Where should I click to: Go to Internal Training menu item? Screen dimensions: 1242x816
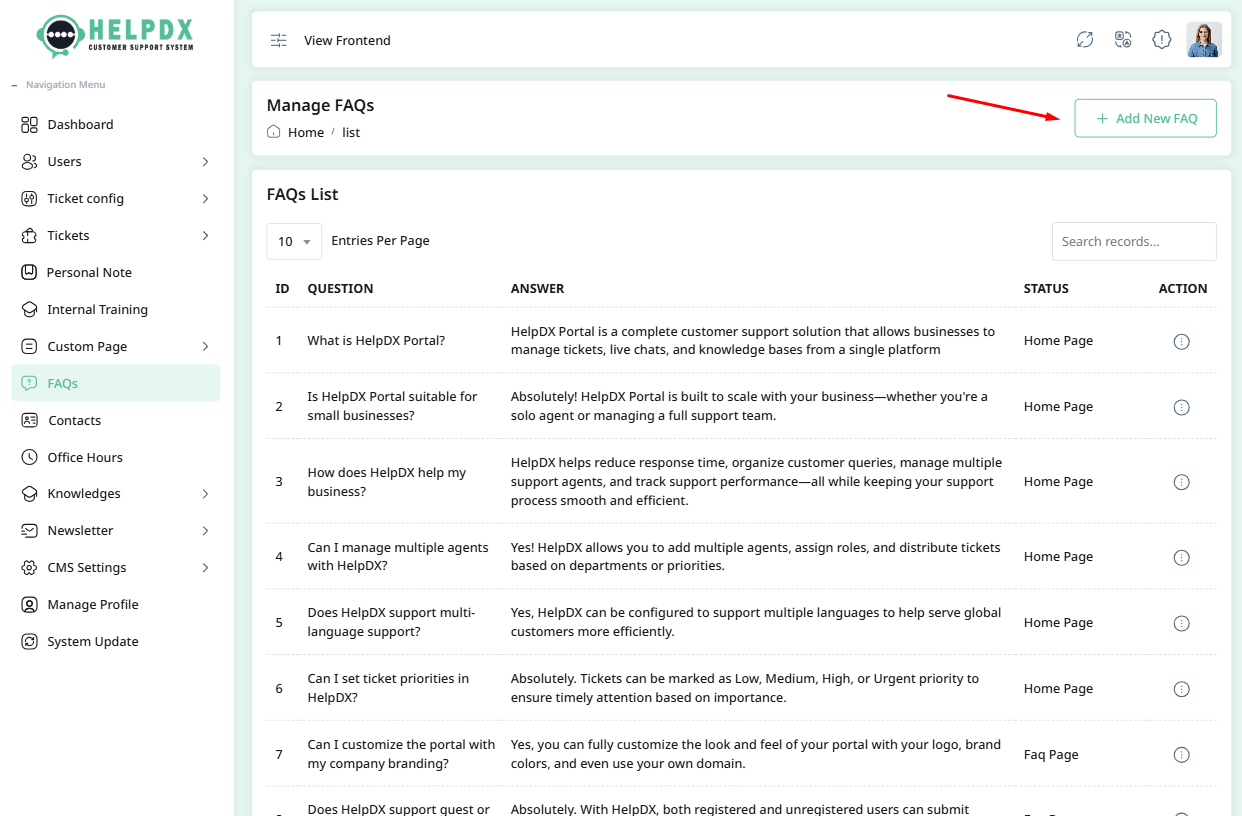116,310
